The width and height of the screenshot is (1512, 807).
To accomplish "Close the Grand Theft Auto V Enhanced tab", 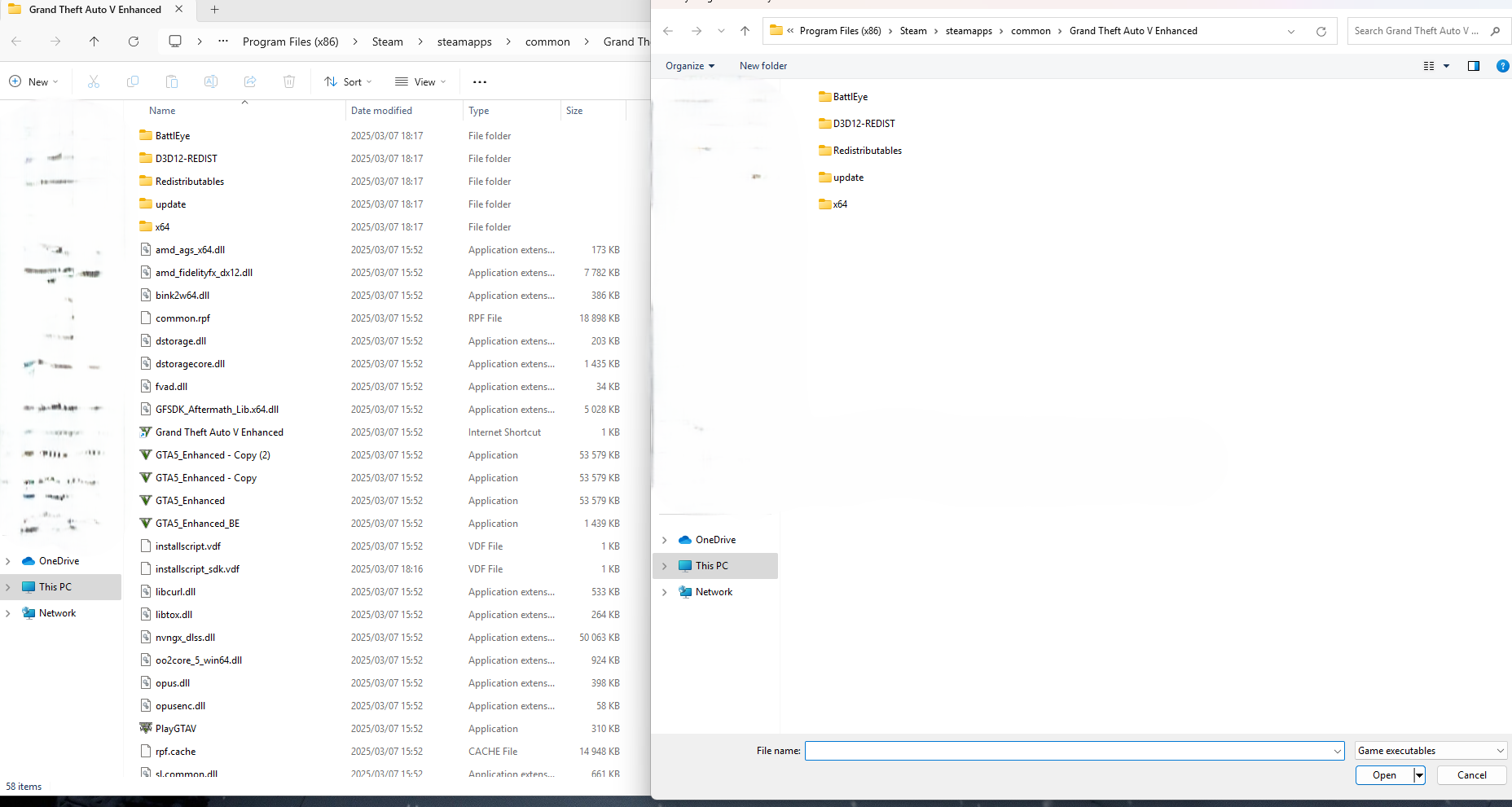I will 179,10.
